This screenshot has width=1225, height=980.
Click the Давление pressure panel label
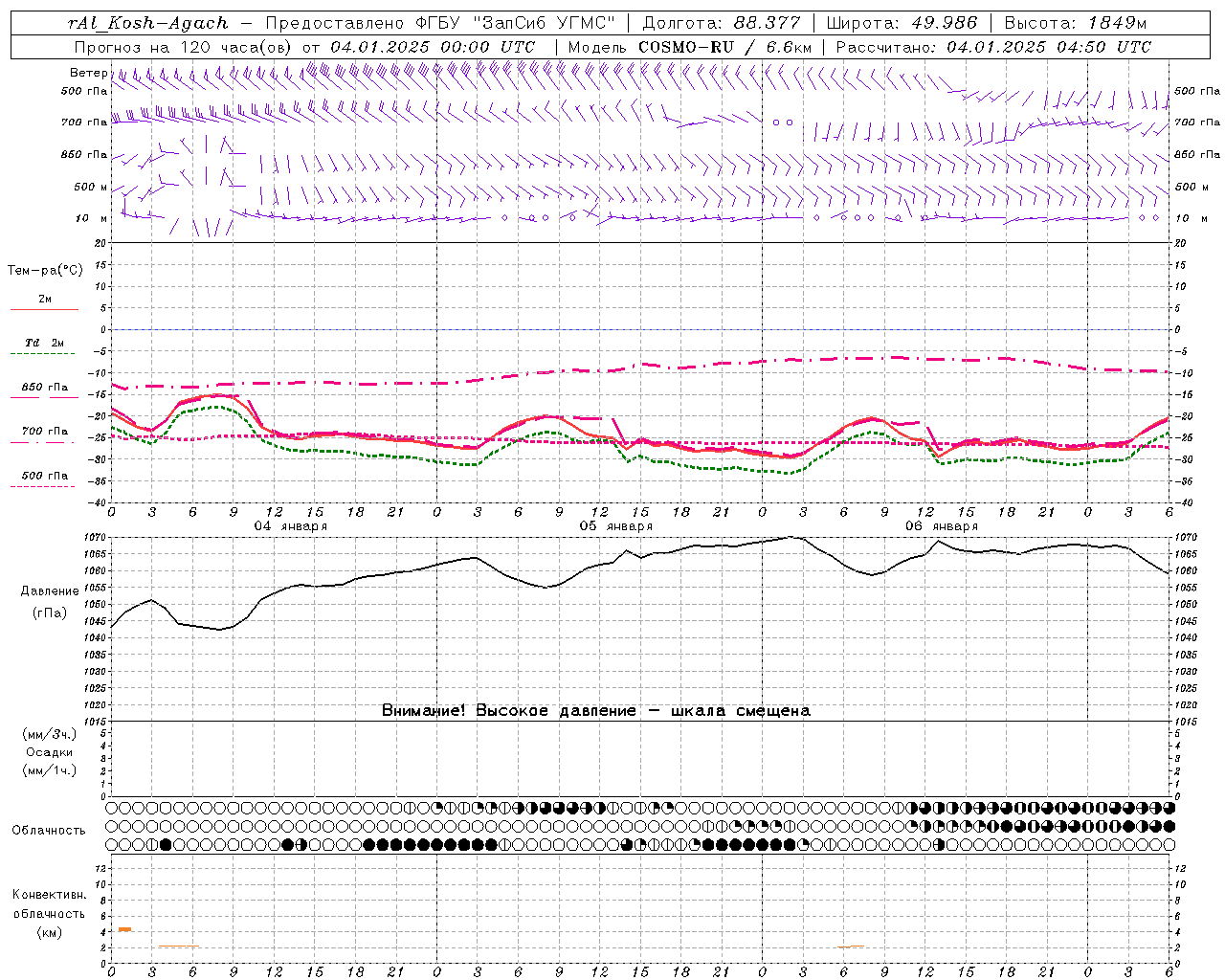point(50,591)
